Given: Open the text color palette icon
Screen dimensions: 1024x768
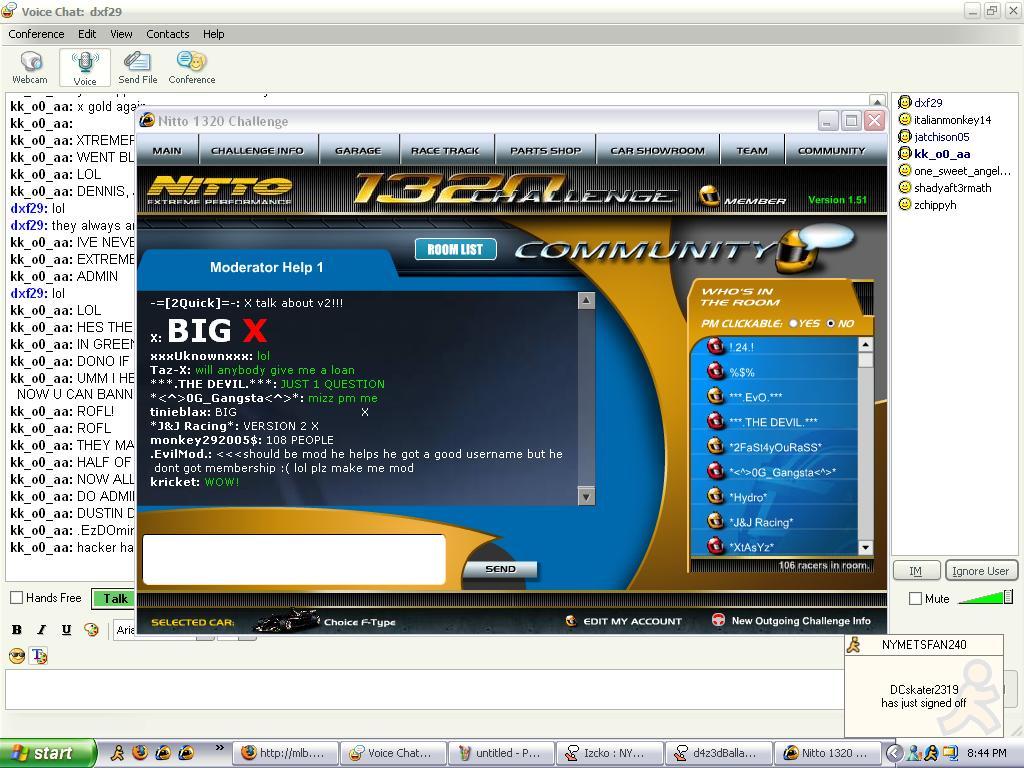Looking at the screenshot, I should [x=91, y=630].
